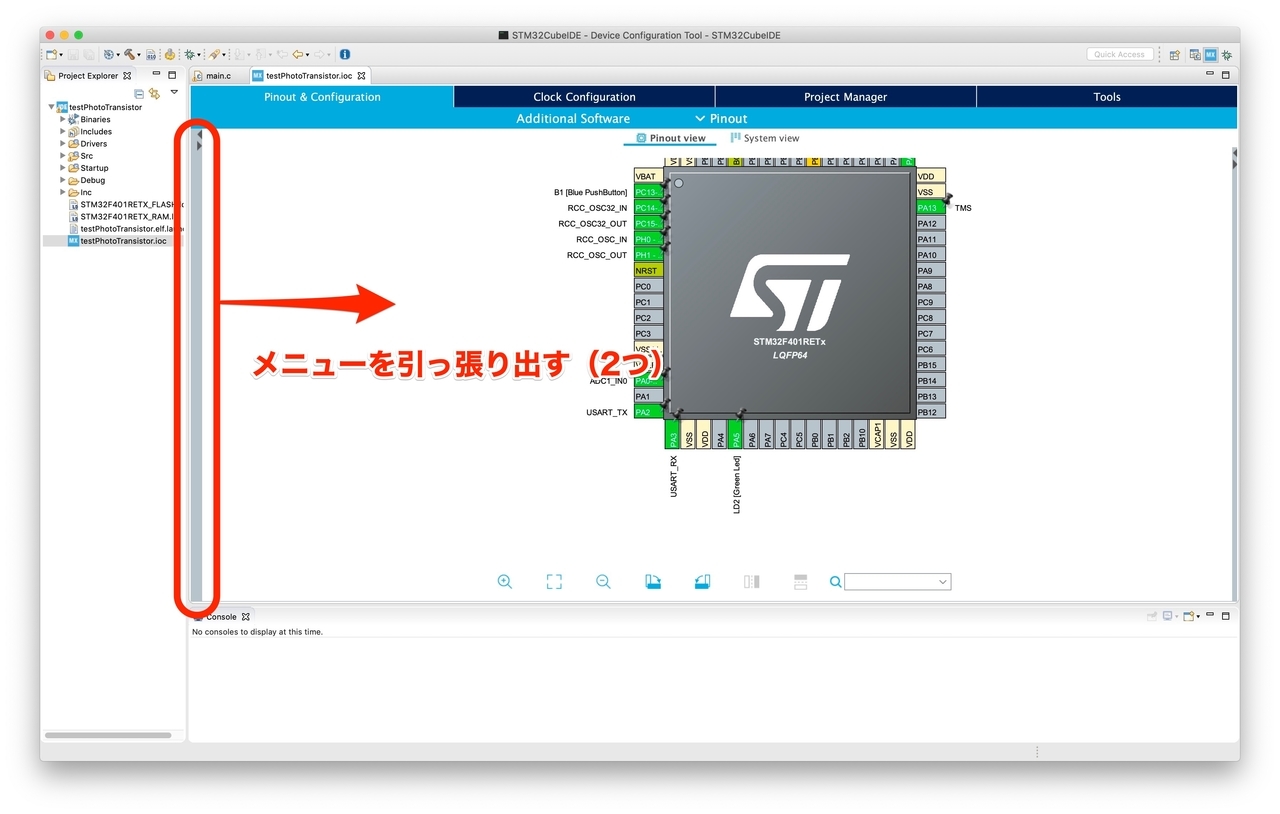The image size is (1280, 814).
Task: Open the pinout search combo box dropdown
Action: pyautogui.click(x=942, y=582)
